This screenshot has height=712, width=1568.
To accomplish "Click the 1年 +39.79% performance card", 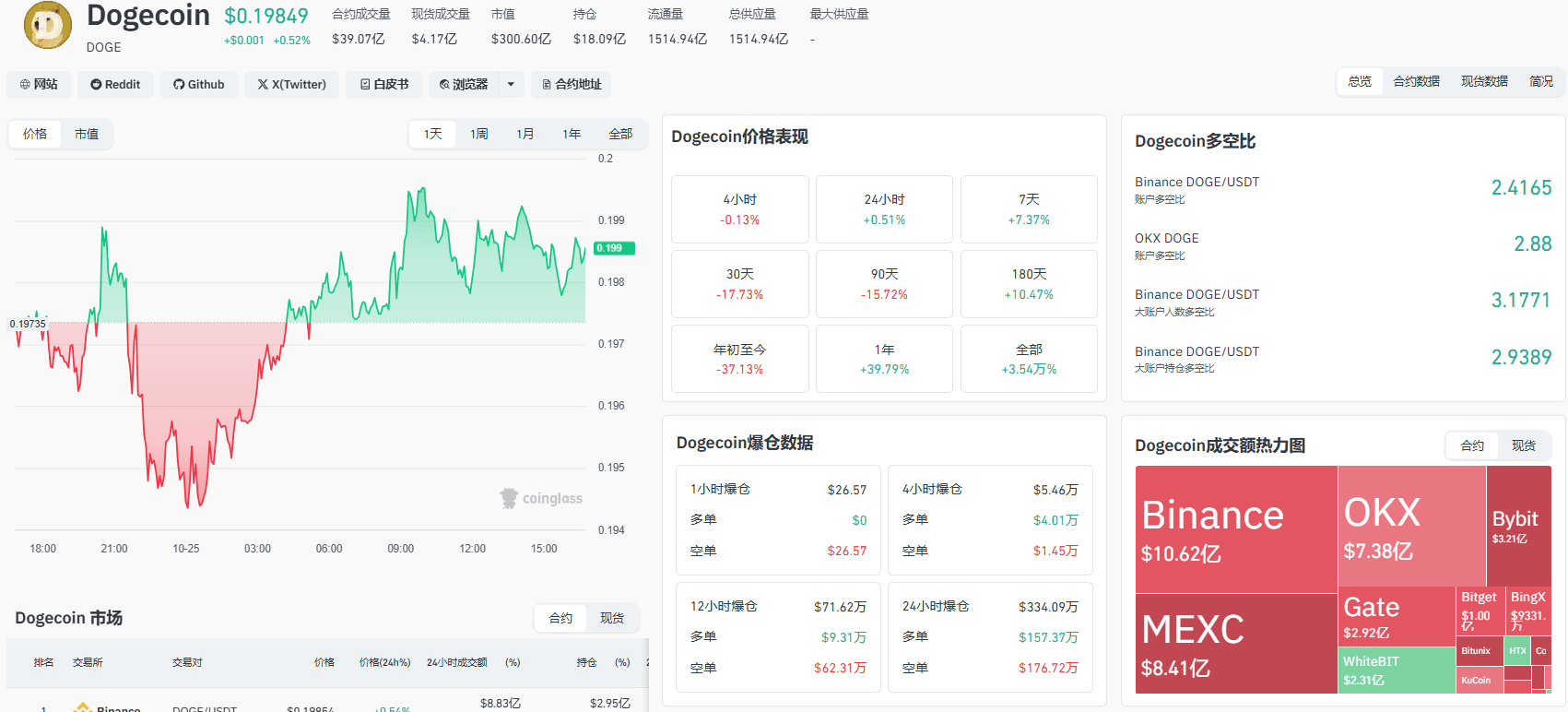I will point(885,359).
